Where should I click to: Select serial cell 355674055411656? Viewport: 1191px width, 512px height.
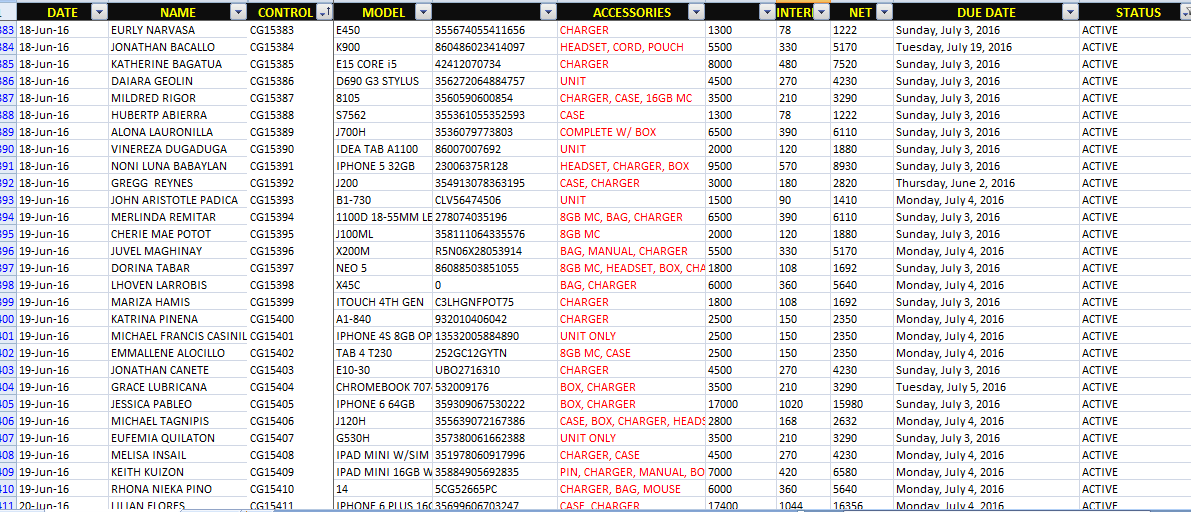(494, 30)
